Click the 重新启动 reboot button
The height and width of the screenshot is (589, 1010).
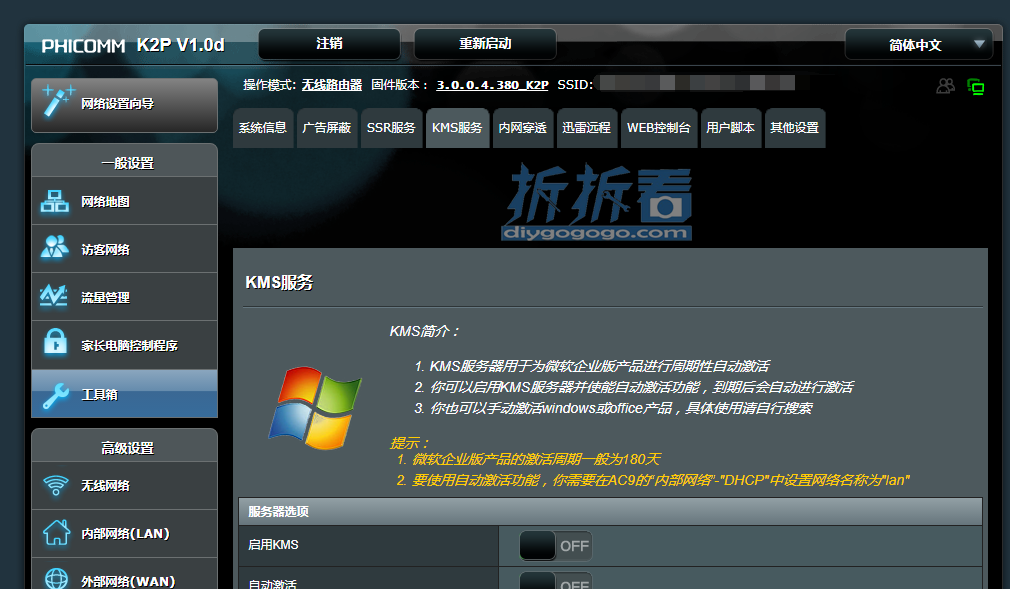pos(485,44)
